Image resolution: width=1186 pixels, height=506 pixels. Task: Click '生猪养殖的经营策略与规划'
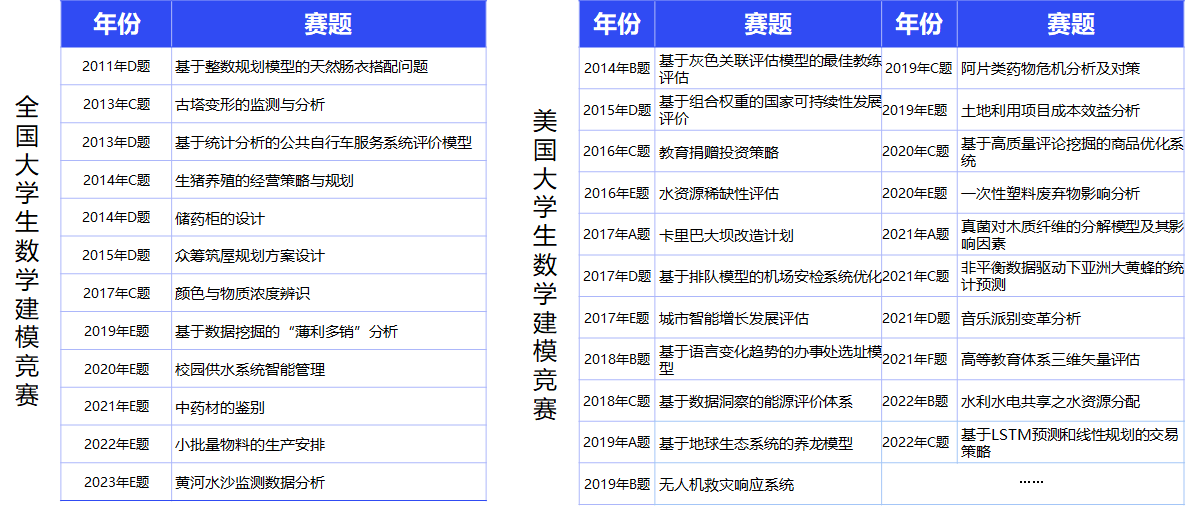[x=265, y=180]
